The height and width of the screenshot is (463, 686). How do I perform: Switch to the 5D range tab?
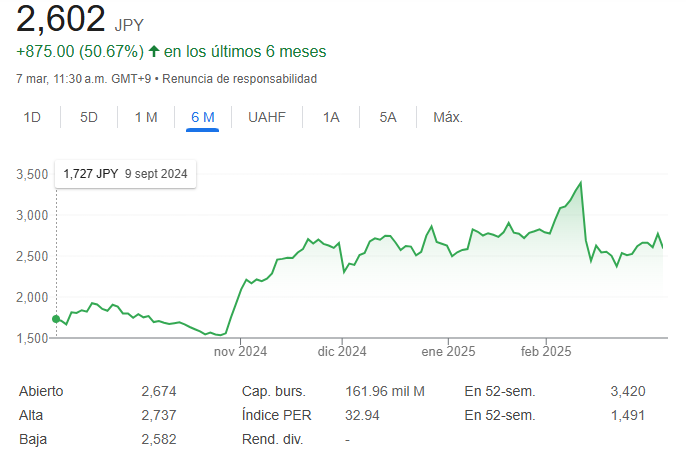[89, 117]
